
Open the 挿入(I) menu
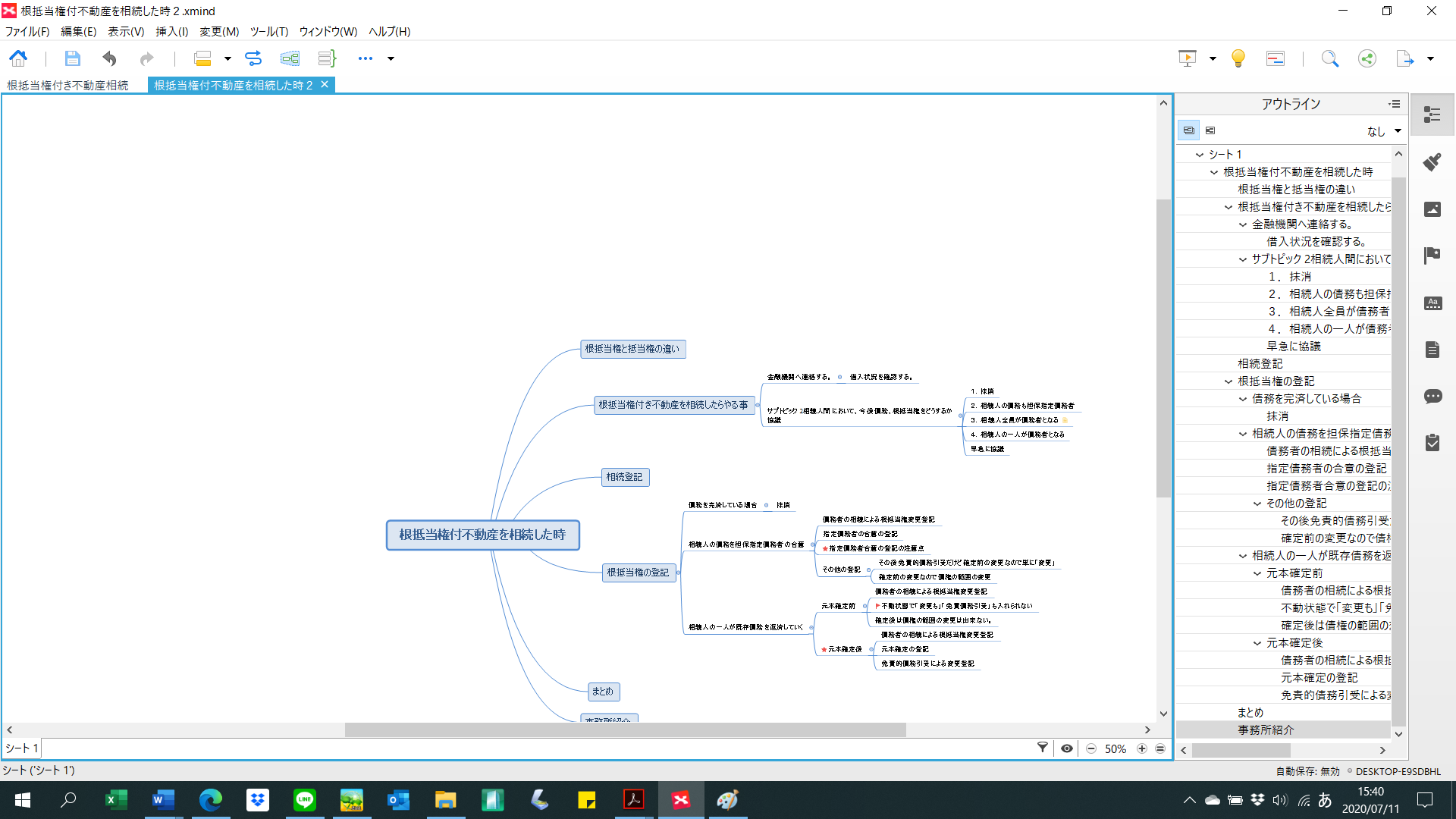pos(171,31)
